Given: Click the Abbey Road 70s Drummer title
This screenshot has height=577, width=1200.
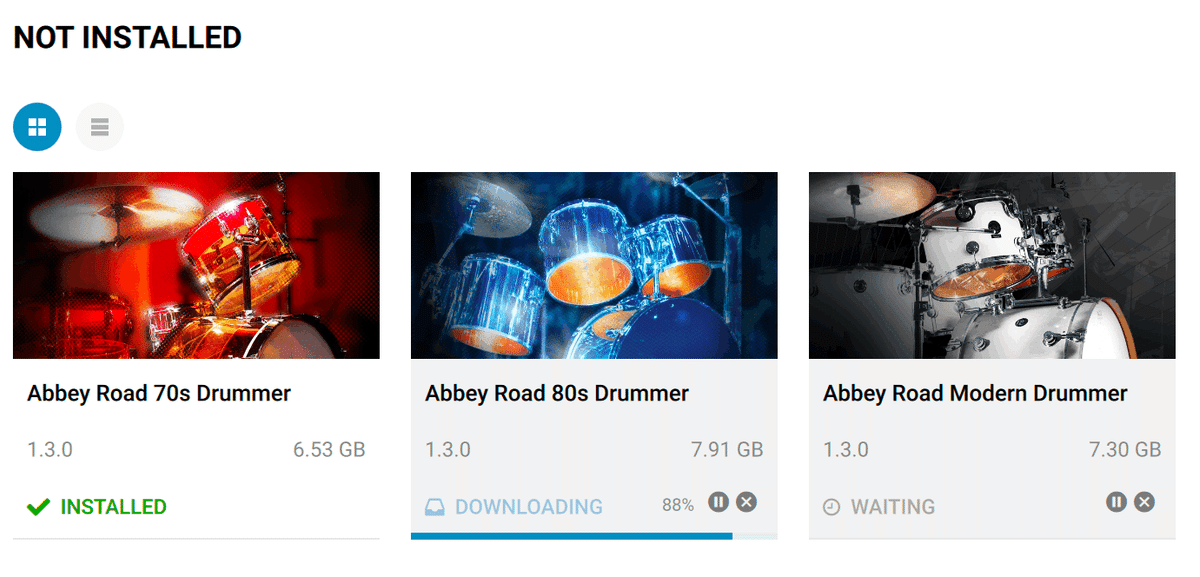Looking at the screenshot, I should tap(159, 393).
